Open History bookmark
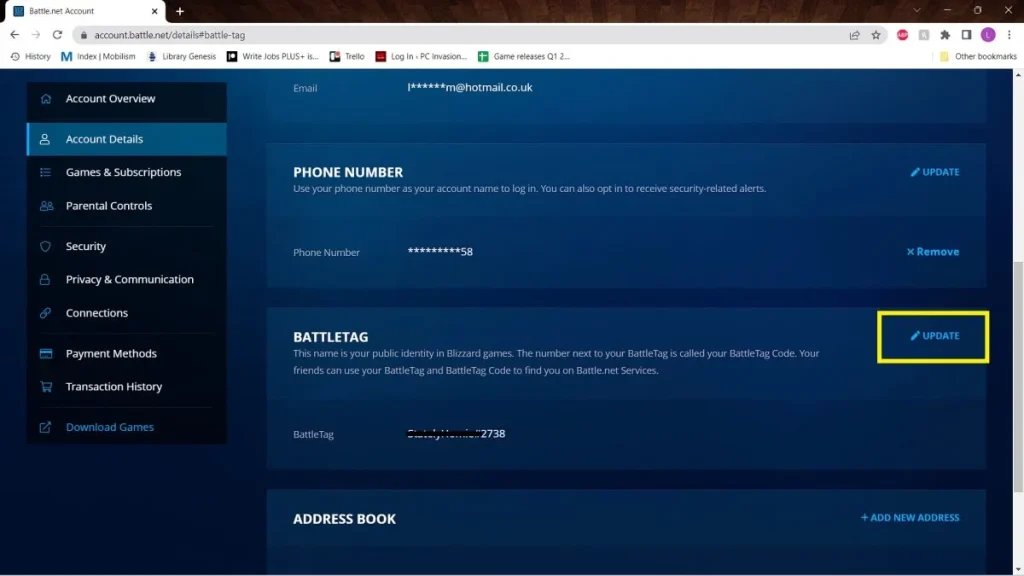This screenshot has width=1024, height=576. (x=31, y=57)
